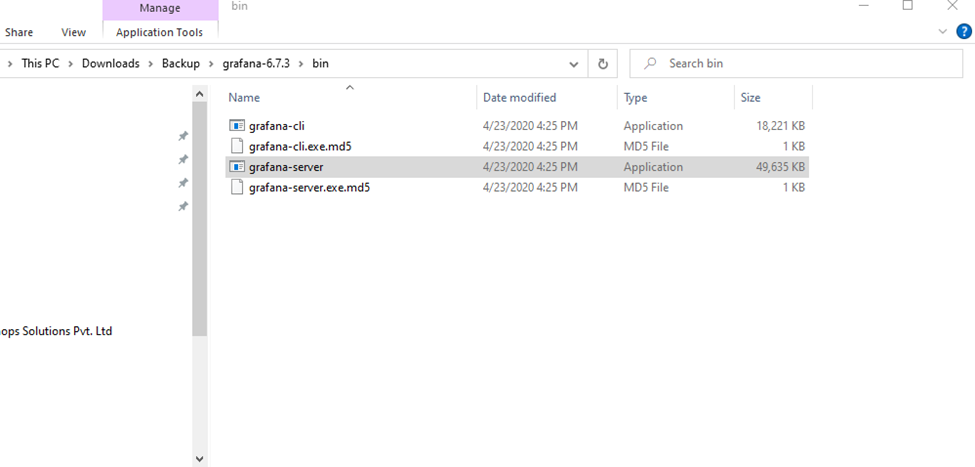The height and width of the screenshot is (467, 975).
Task: Click the grafana-server application icon
Action: tap(236, 167)
